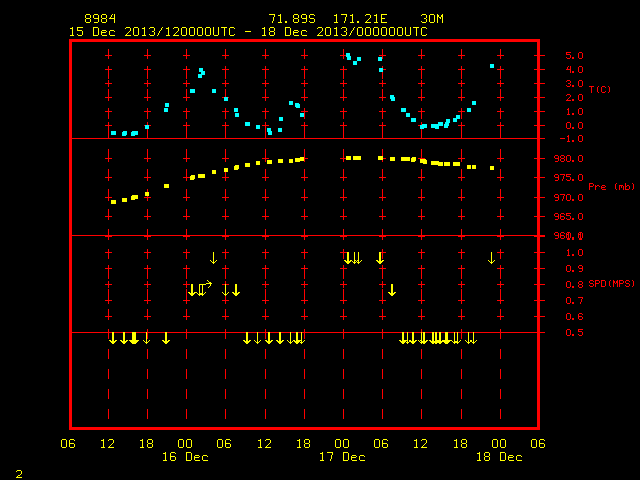640x480 pixels.
Task: Select the page number 2 in the corner
Action: 19,474
